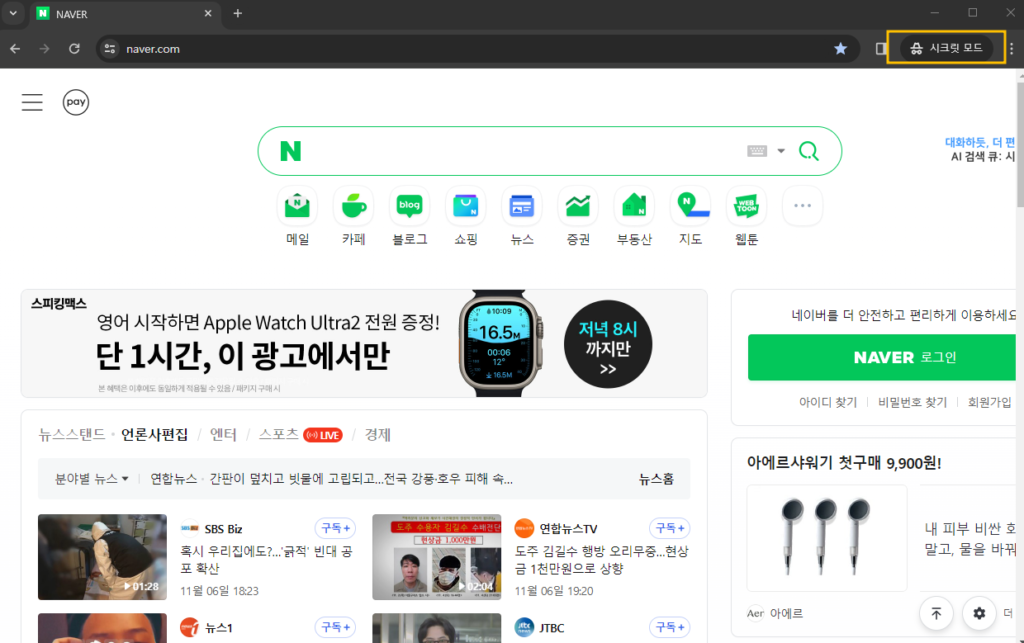This screenshot has width=1024, height=643.
Task: Open the Naver Mail (메일) shortcut icon
Action: (297, 206)
